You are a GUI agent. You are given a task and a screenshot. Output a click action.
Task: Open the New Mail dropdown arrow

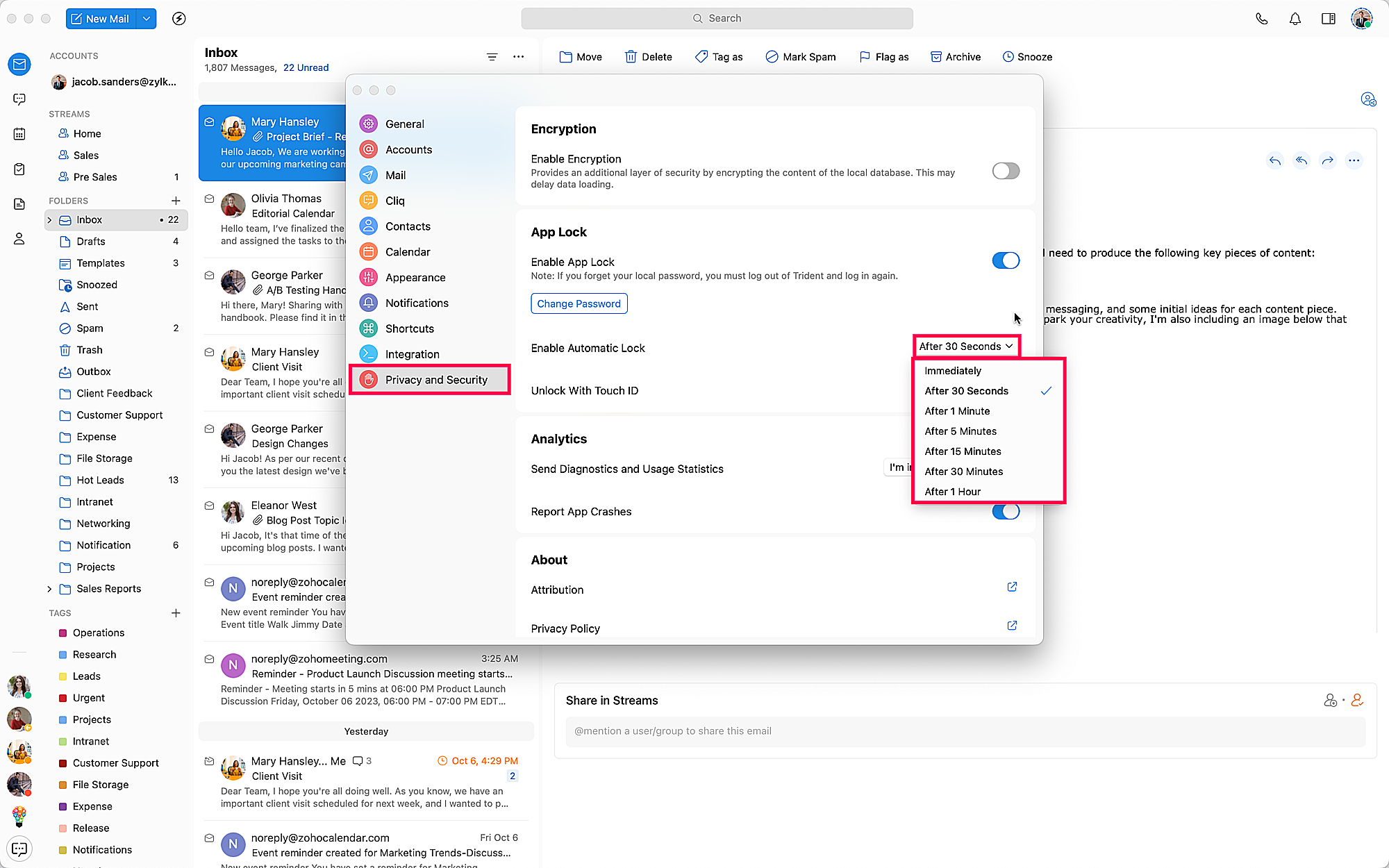click(147, 19)
